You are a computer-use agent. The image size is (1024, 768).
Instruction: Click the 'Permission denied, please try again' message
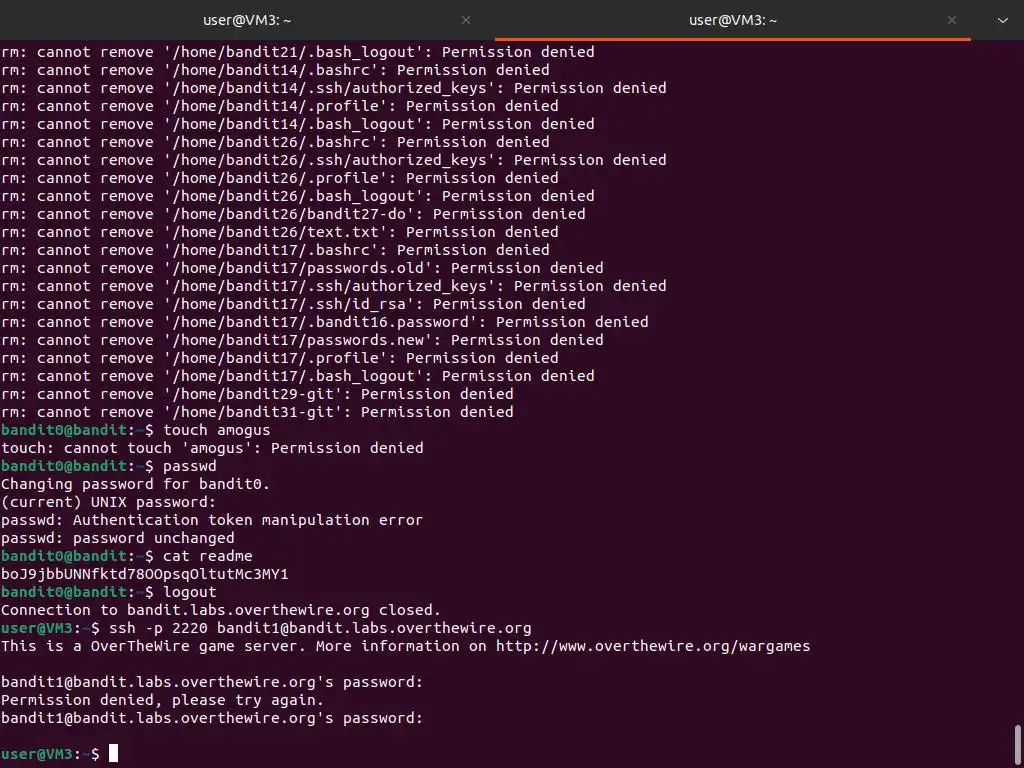coord(162,700)
